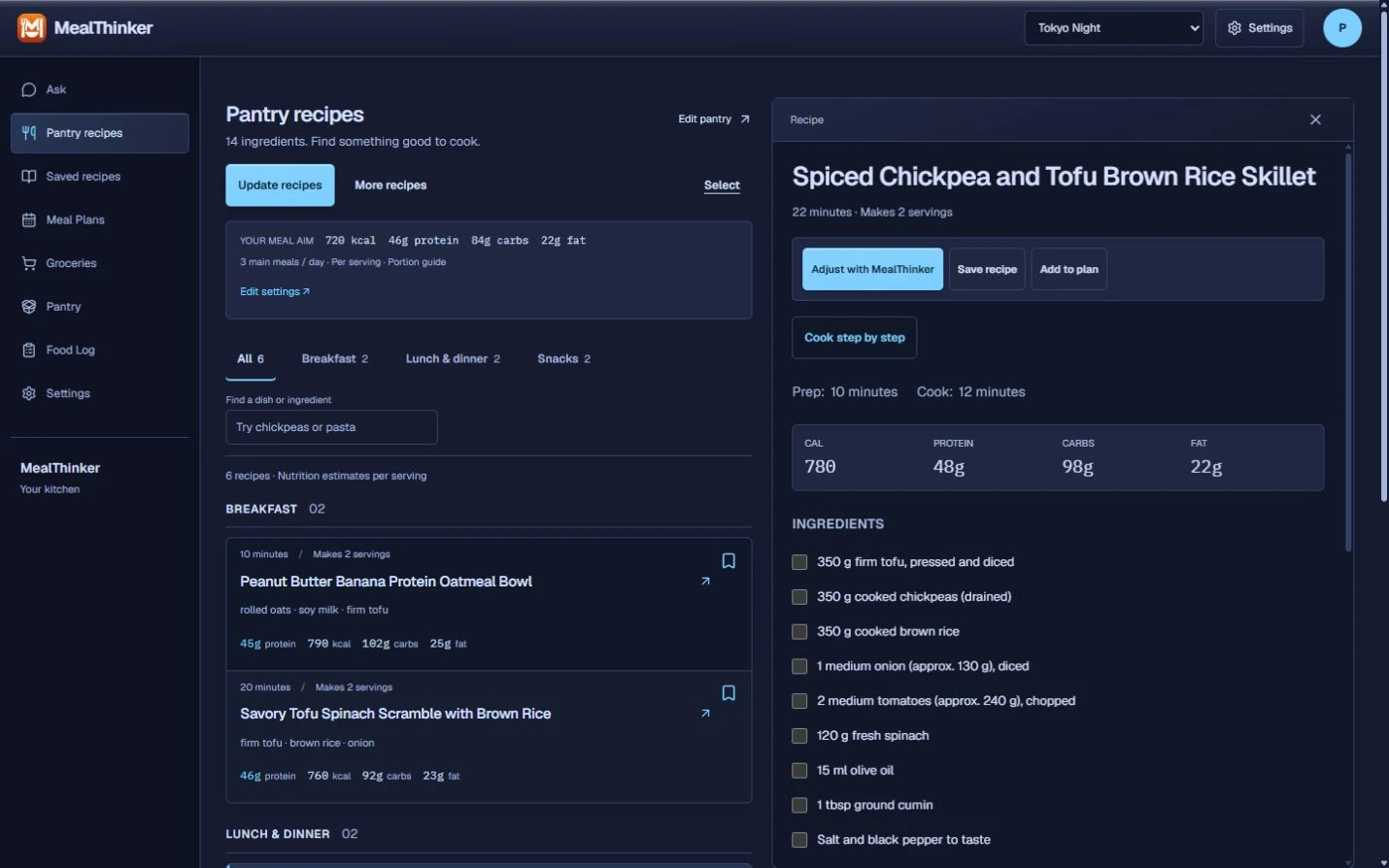The width and height of the screenshot is (1389, 868).
Task: Mark 15 ml olive oil as checked
Action: (x=799, y=770)
